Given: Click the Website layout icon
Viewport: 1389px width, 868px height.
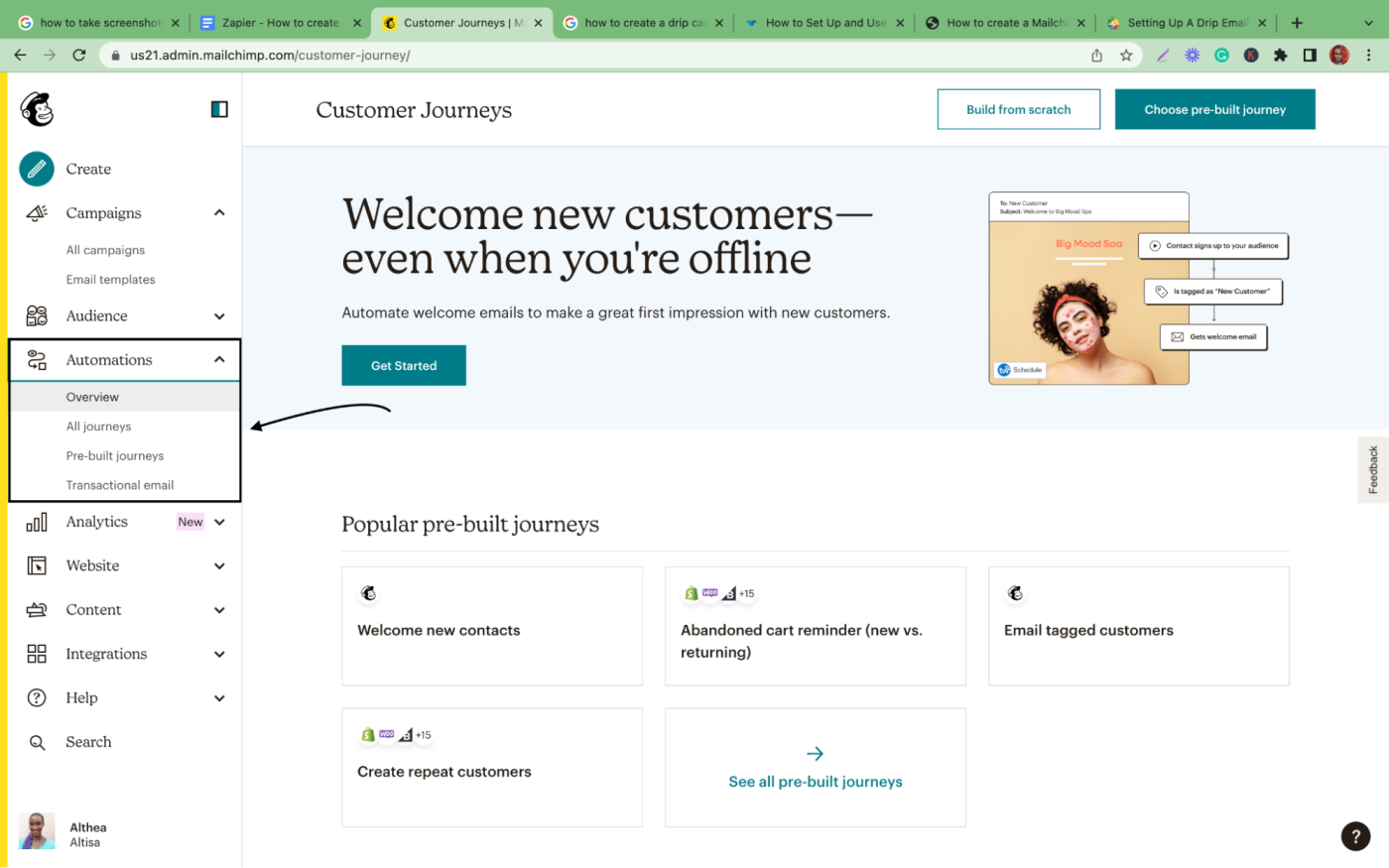Looking at the screenshot, I should coord(37,565).
